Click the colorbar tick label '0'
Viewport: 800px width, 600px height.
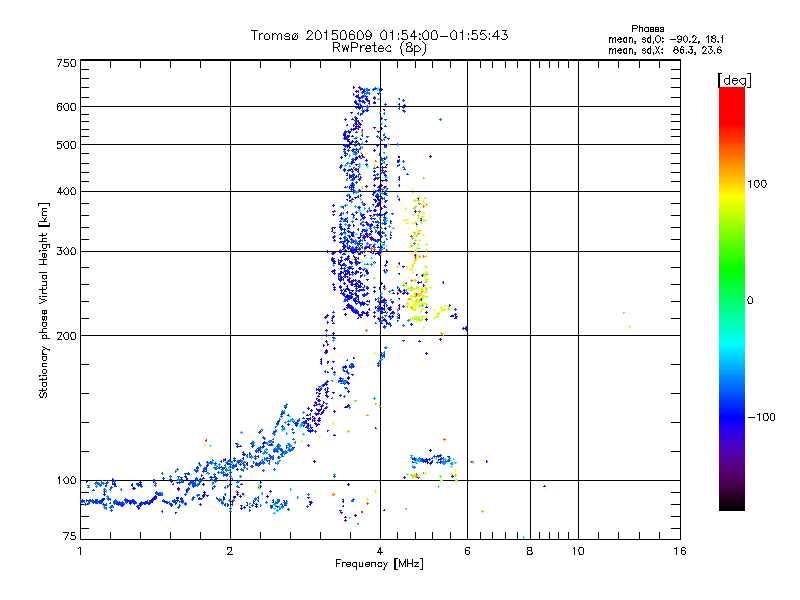tap(749, 301)
